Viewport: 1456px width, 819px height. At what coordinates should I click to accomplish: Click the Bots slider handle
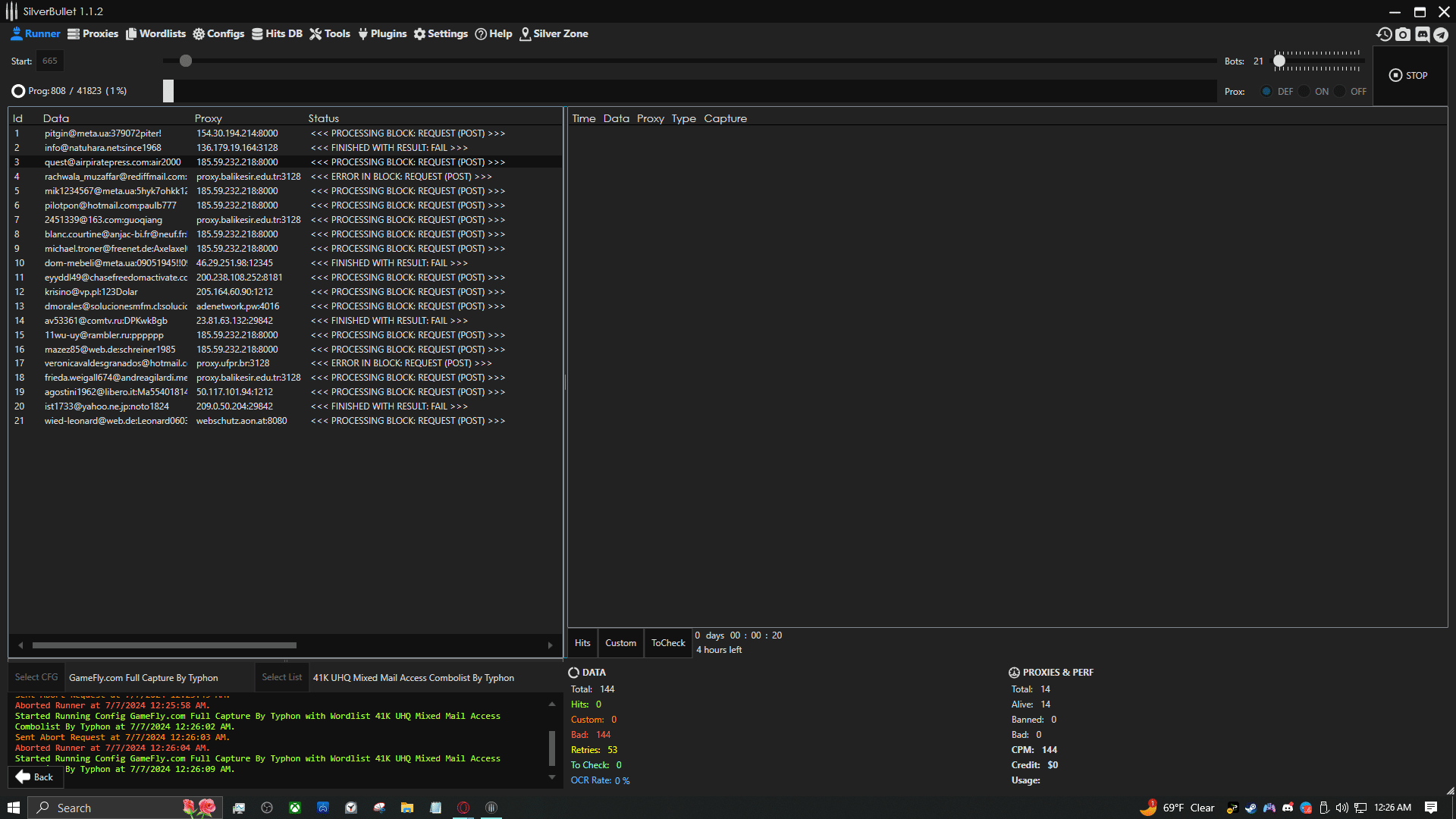[1279, 61]
